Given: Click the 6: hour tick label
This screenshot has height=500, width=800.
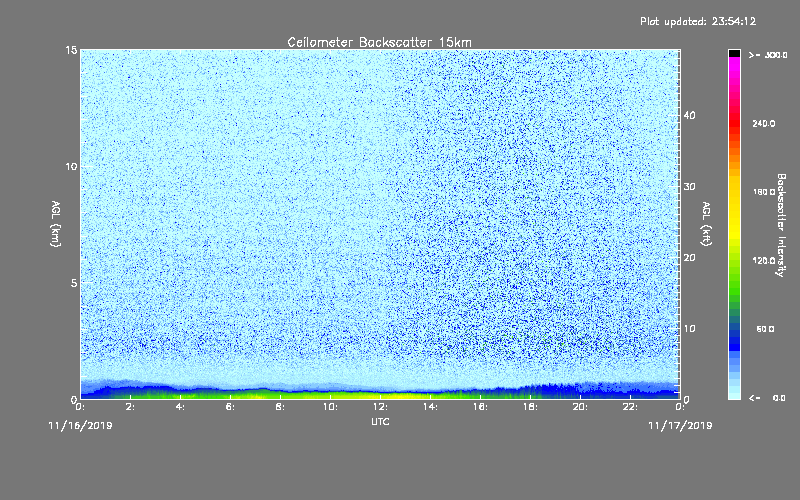Looking at the screenshot, I should [230, 407].
